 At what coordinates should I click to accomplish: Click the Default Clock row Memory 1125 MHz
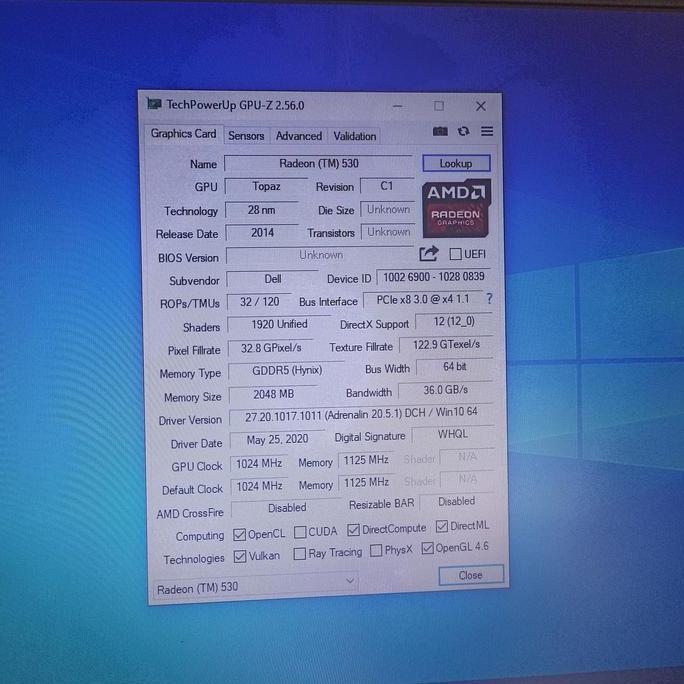(366, 482)
